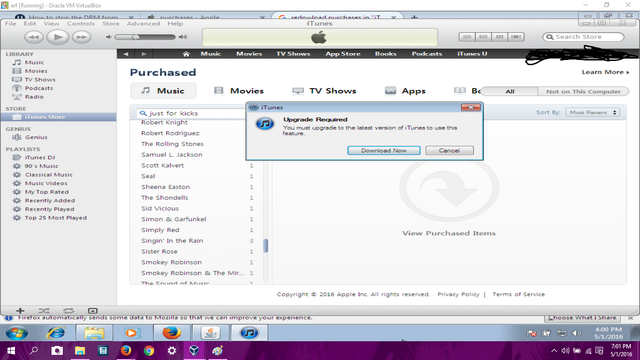Open the Edit menu

tap(30, 24)
